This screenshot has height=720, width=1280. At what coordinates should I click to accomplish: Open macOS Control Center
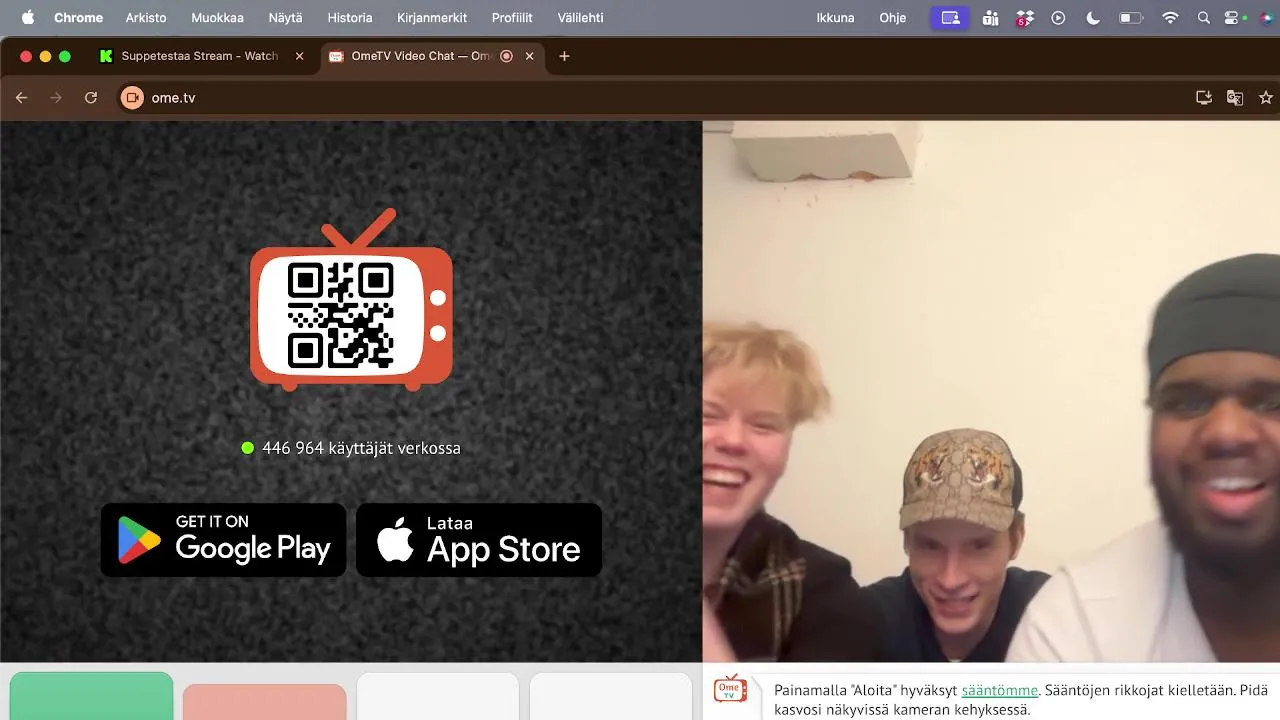tap(1231, 18)
